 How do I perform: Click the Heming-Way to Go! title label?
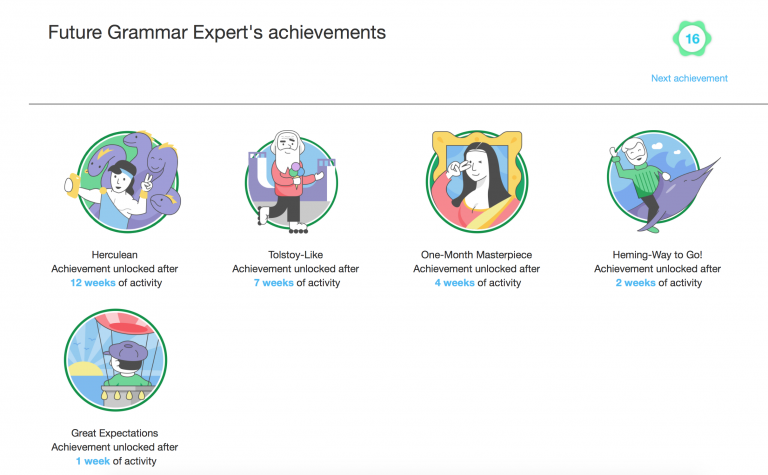tap(657, 255)
